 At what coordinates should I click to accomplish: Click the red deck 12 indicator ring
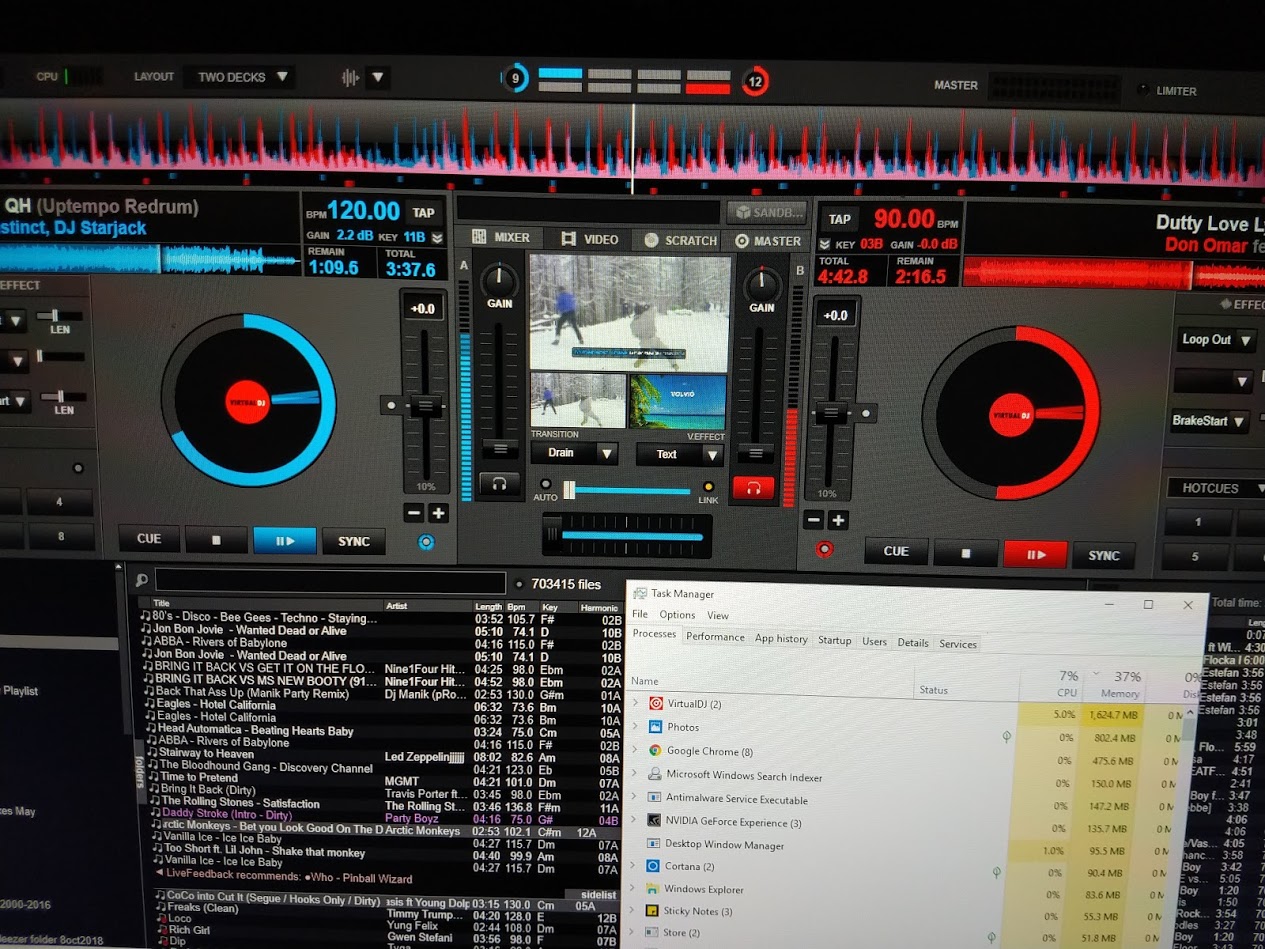(x=755, y=82)
